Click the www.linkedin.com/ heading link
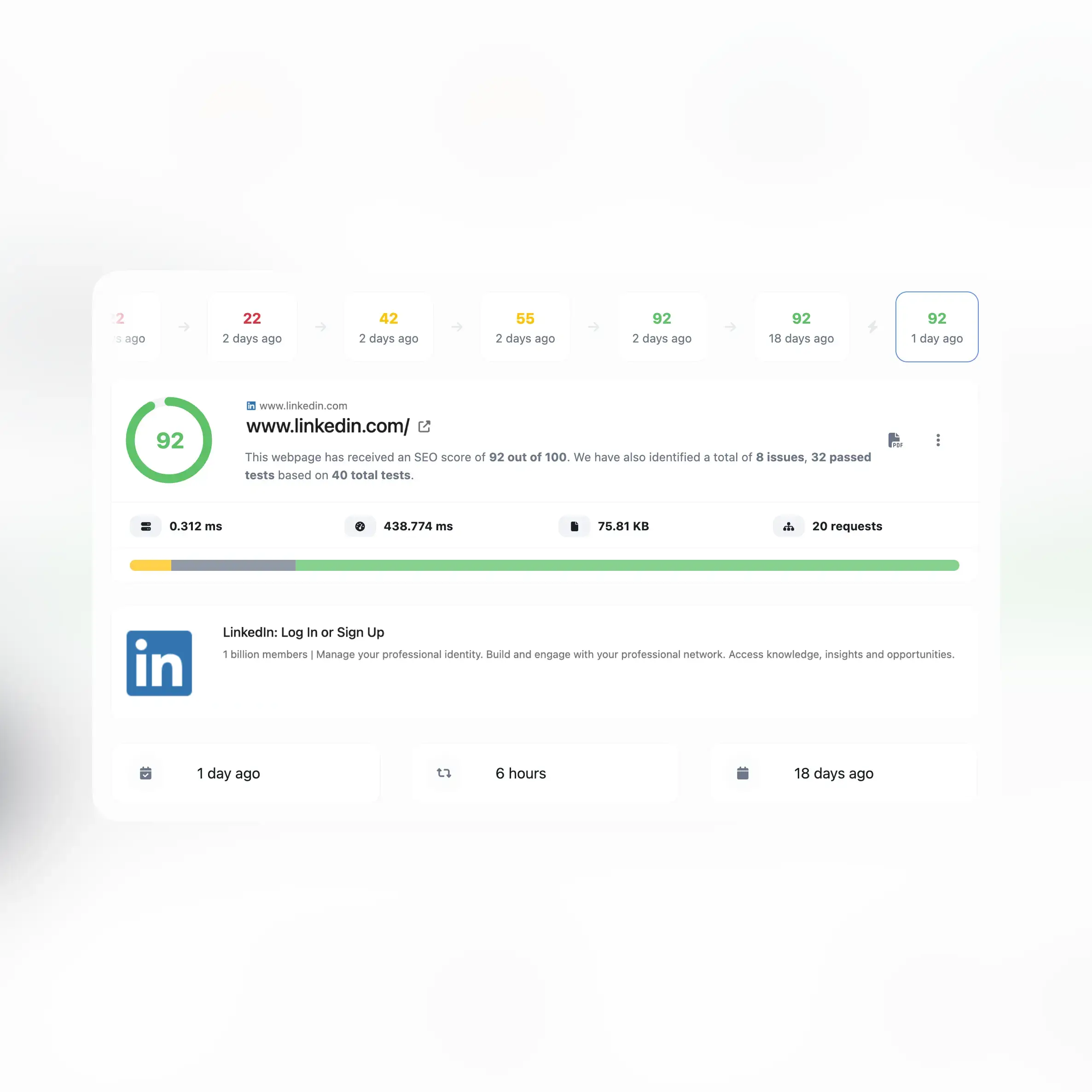Viewport: 1092px width, 1092px height. click(328, 426)
